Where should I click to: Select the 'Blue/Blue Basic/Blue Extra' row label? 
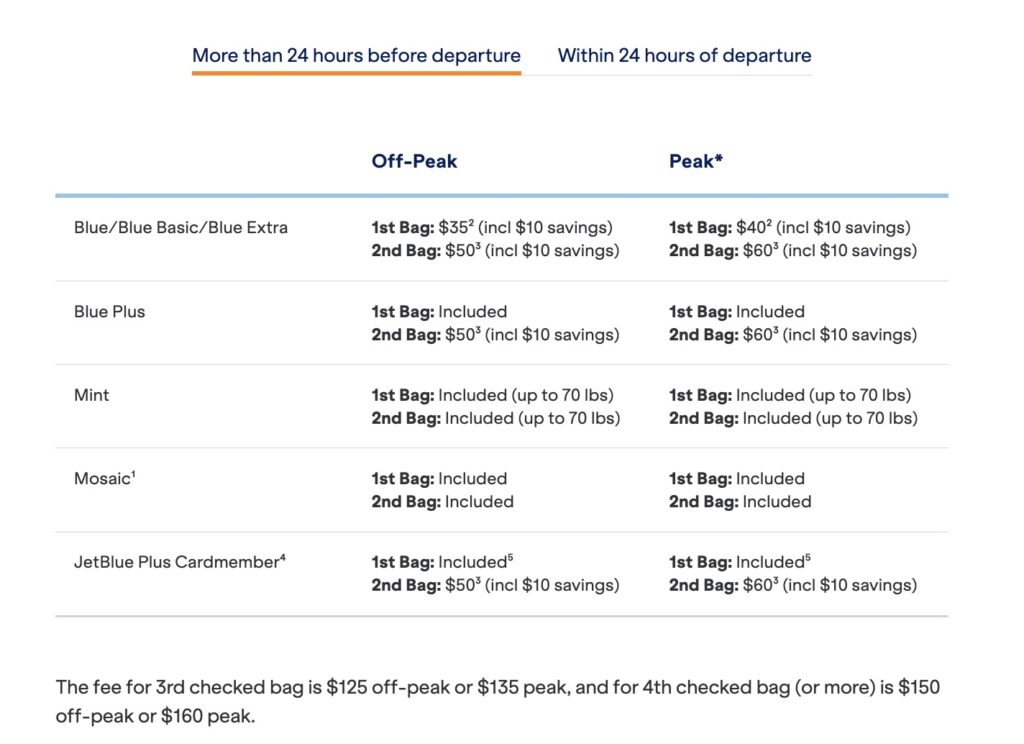179,227
